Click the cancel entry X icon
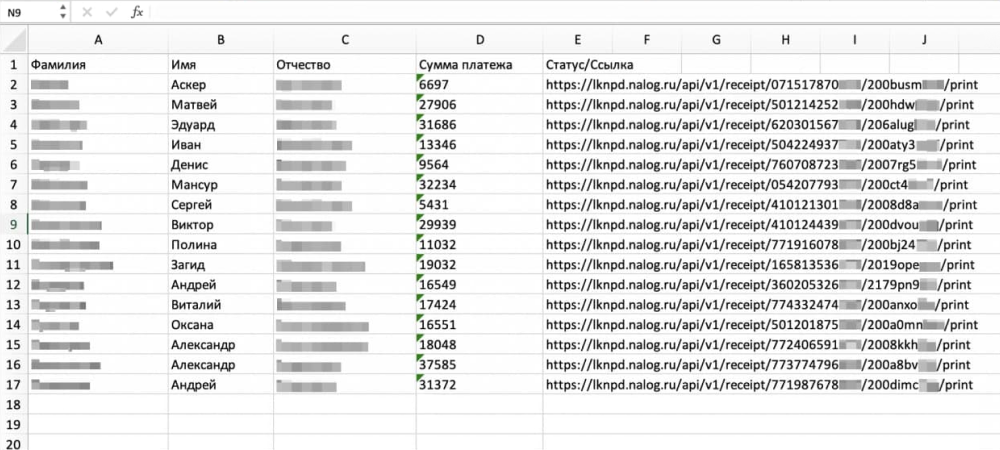 [87, 12]
